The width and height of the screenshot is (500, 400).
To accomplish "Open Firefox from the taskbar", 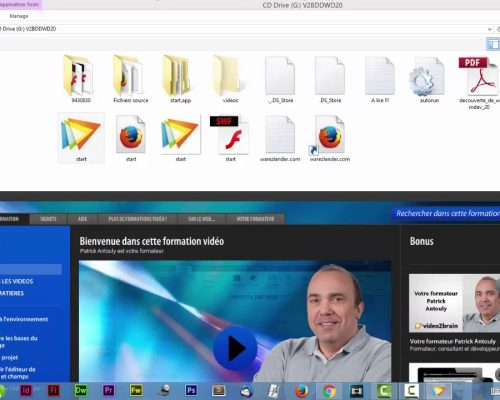I will click(301, 391).
